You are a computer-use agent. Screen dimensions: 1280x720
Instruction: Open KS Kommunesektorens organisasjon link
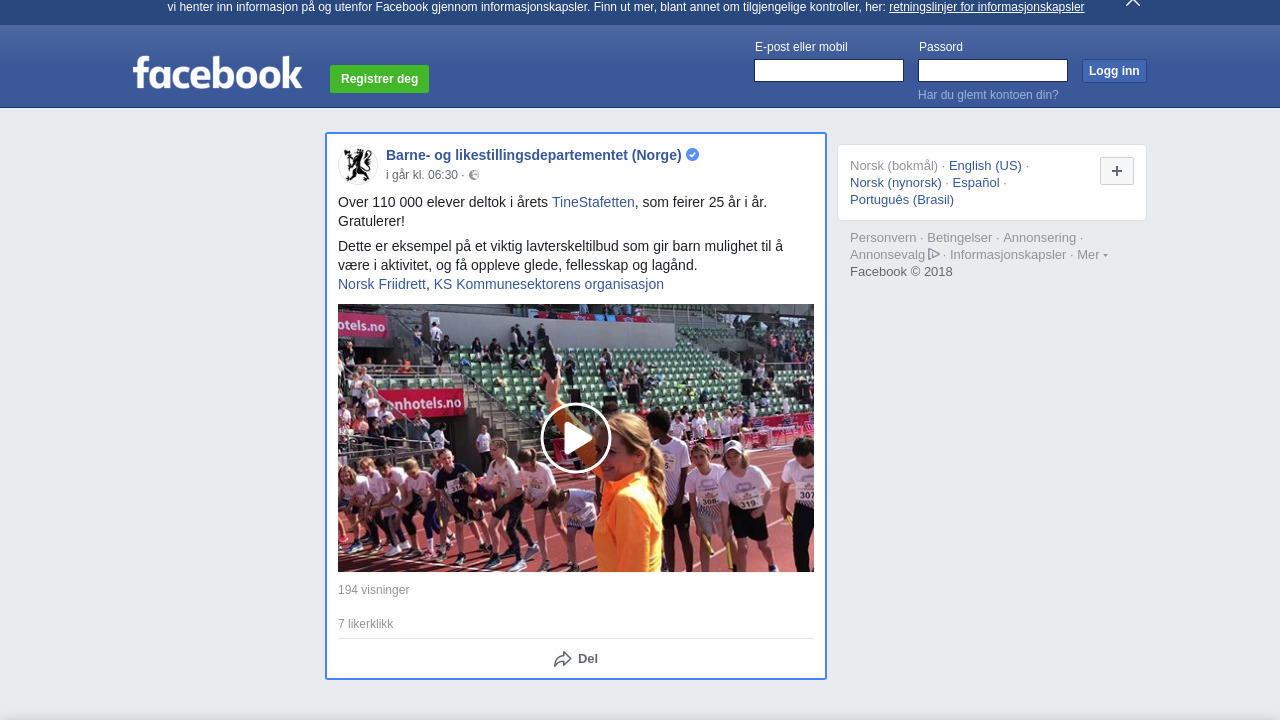(549, 284)
